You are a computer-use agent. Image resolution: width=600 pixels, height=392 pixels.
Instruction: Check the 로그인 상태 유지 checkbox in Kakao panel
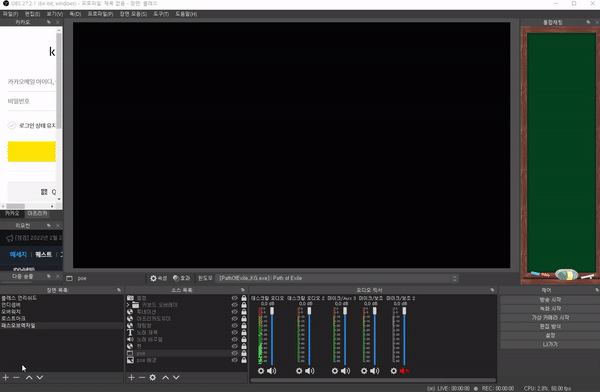tap(11, 125)
